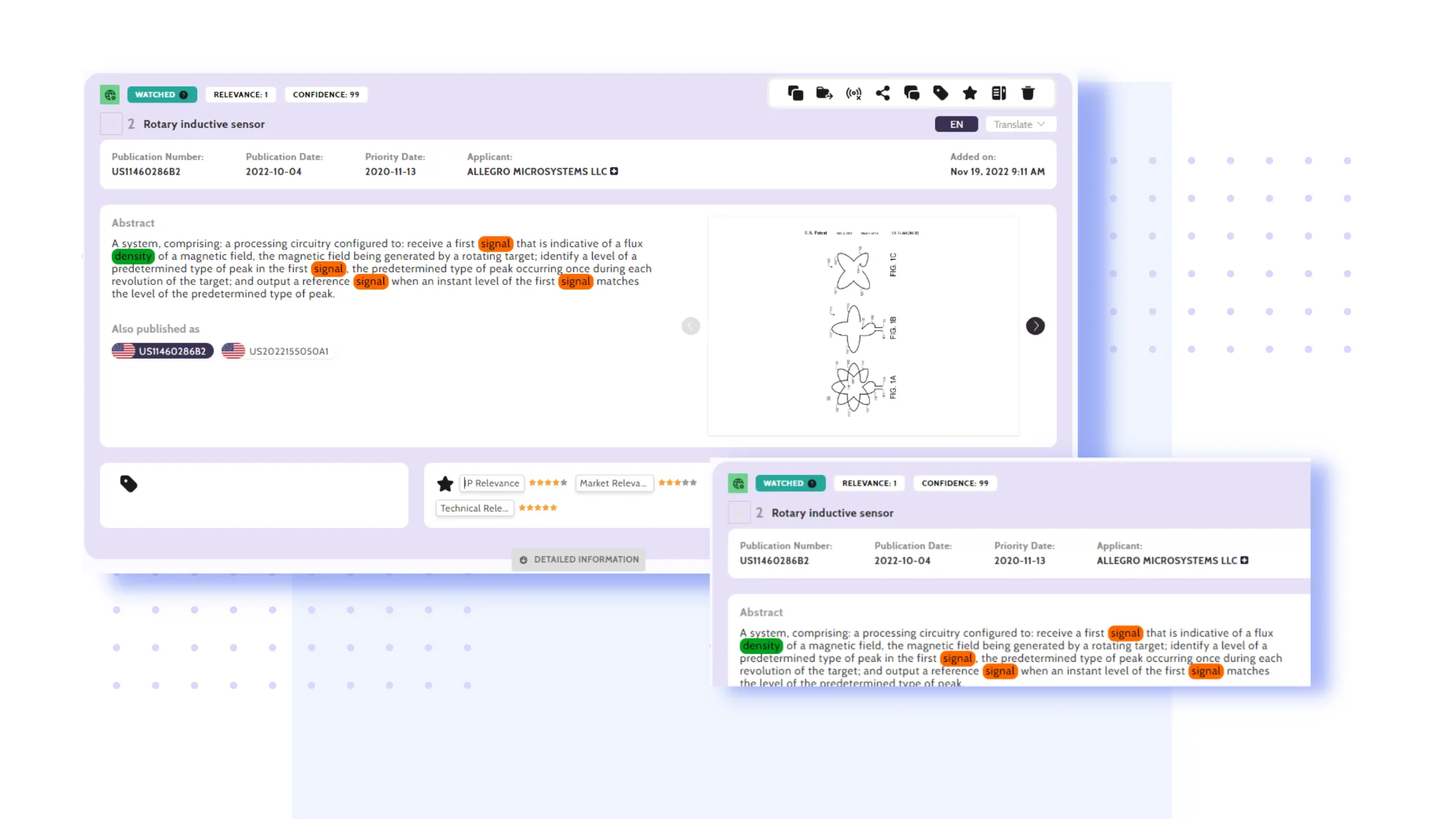
Task: Tick the checkbox beside Rotary inductive sensor
Action: [111, 124]
